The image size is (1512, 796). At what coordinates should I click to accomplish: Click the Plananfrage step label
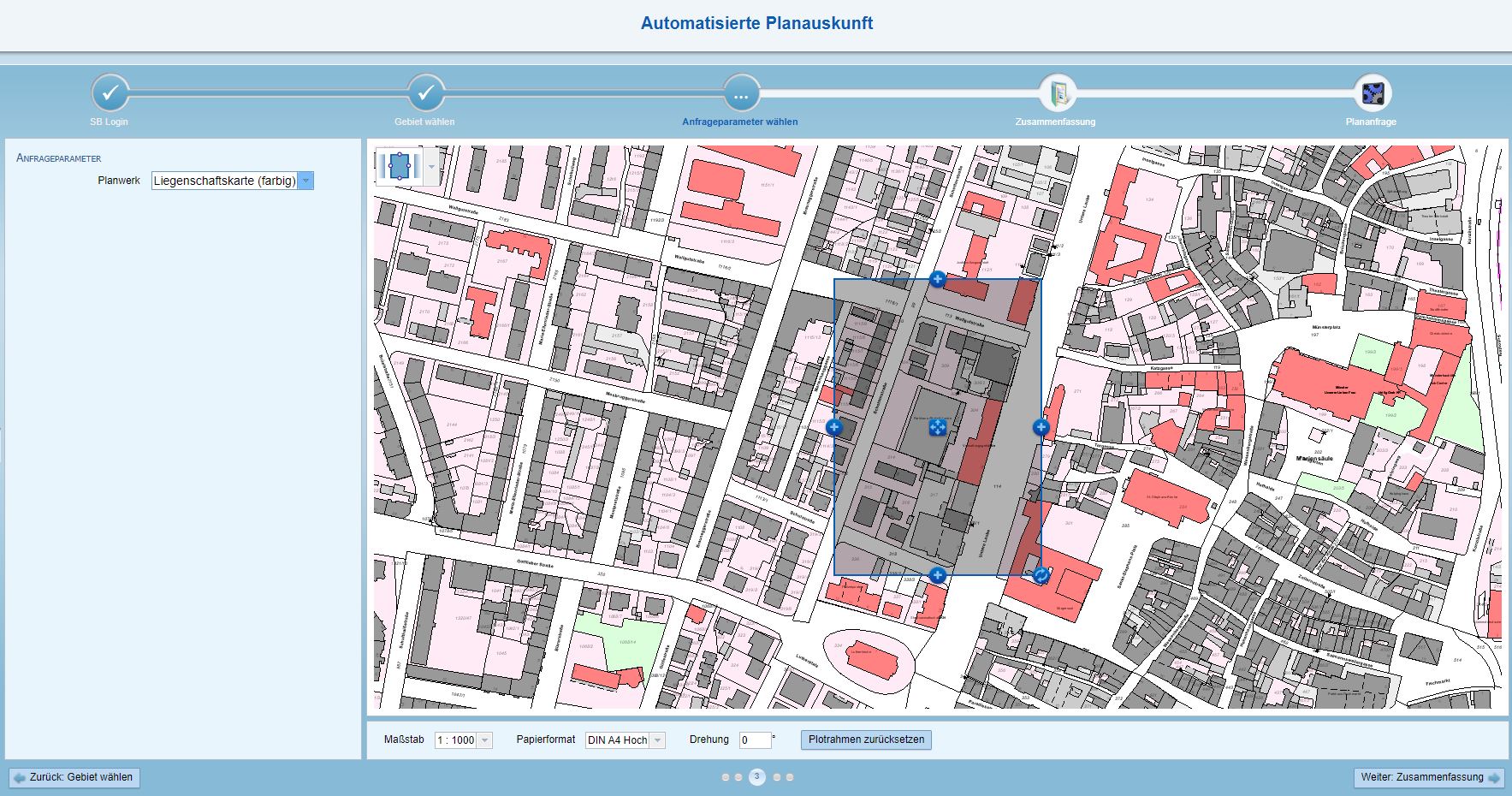tap(1371, 122)
